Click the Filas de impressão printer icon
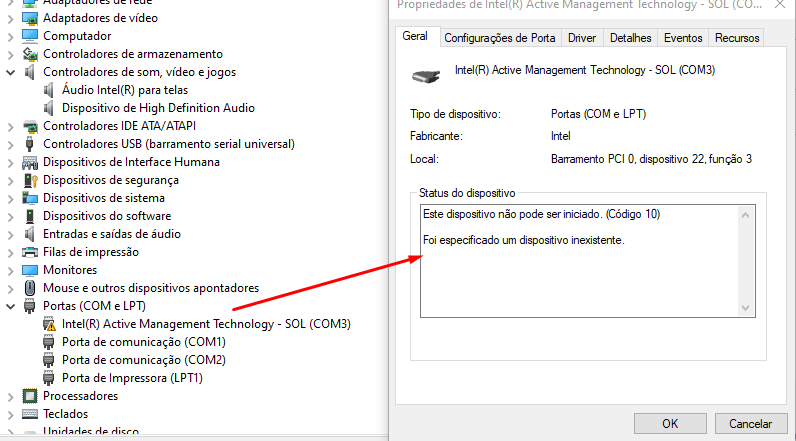Image resolution: width=796 pixels, height=441 pixels. click(30, 252)
